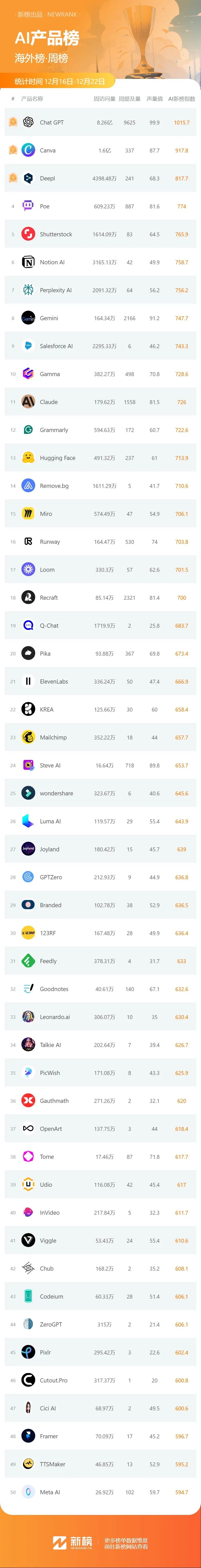
Task: Select the Gauthmath red icon
Action: [x=28, y=1101]
